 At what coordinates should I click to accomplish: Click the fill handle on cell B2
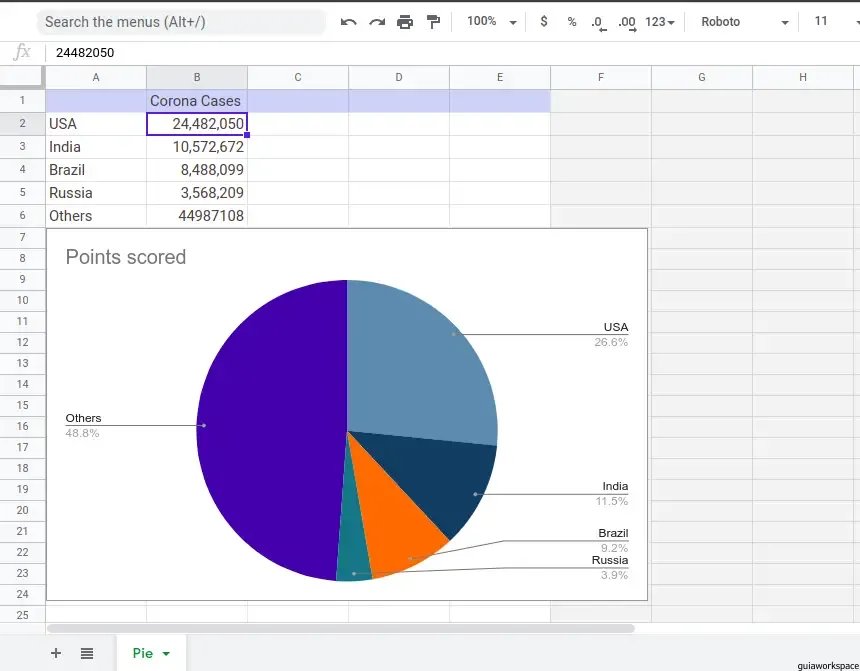(247, 135)
